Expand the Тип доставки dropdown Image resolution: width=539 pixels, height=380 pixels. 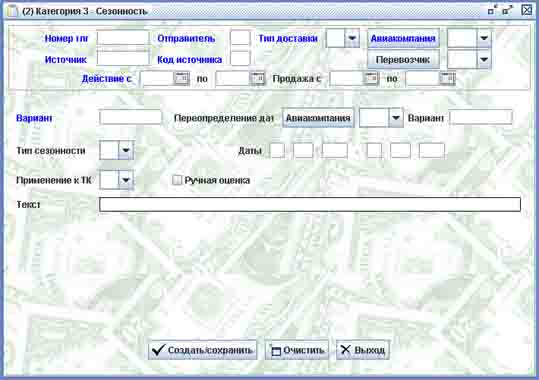pyautogui.click(x=352, y=38)
